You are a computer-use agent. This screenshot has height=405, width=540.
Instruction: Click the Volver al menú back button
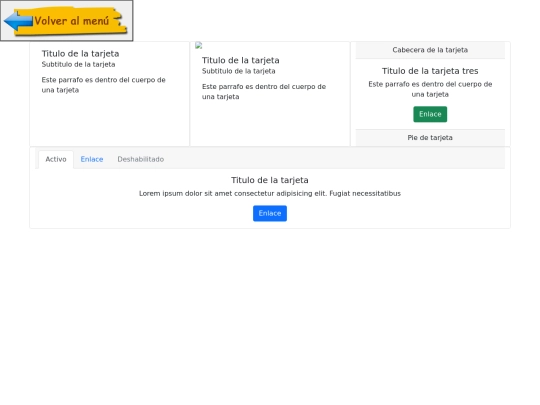coord(66,21)
